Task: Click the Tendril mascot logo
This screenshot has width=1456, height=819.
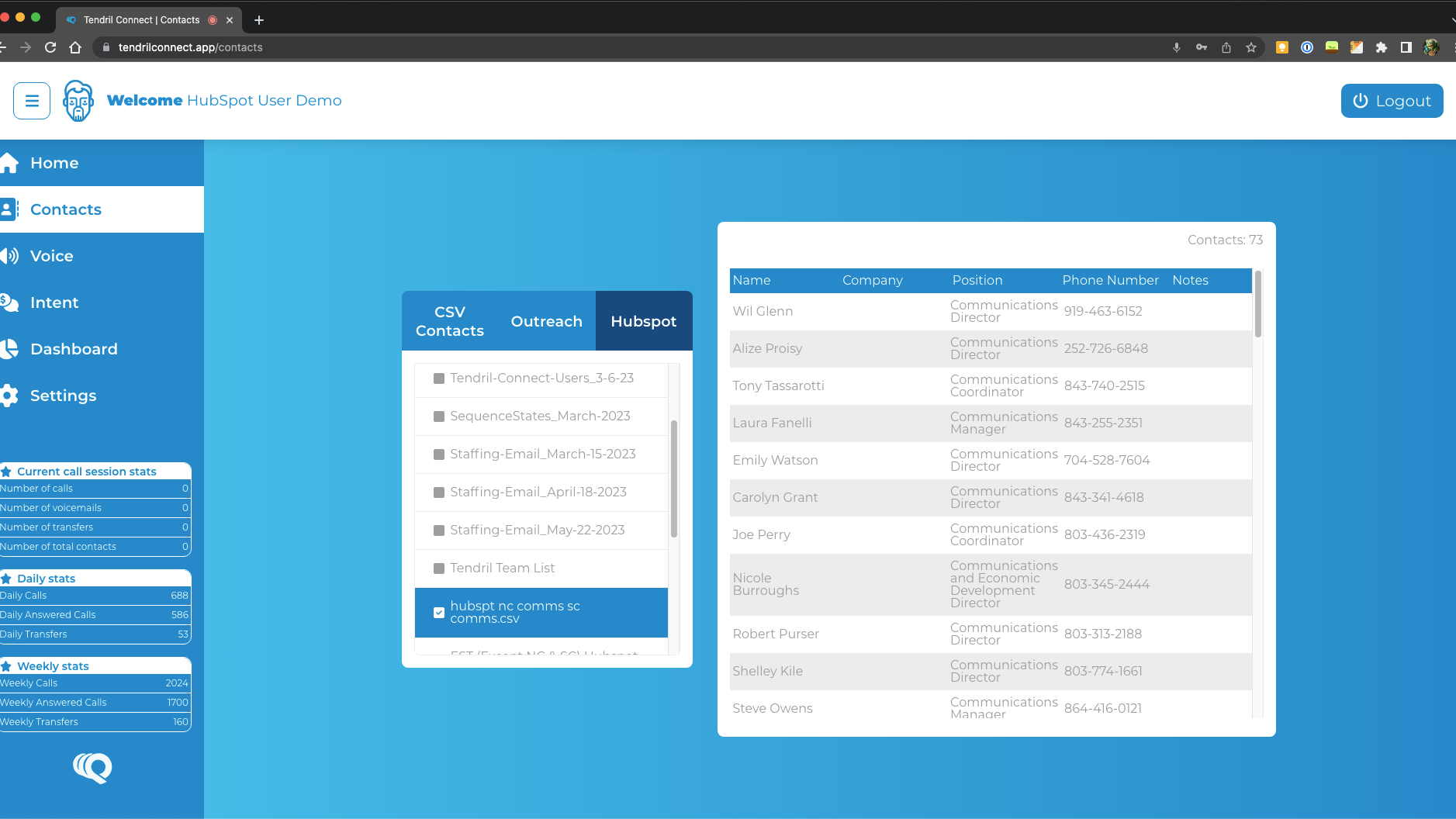Action: point(78,101)
